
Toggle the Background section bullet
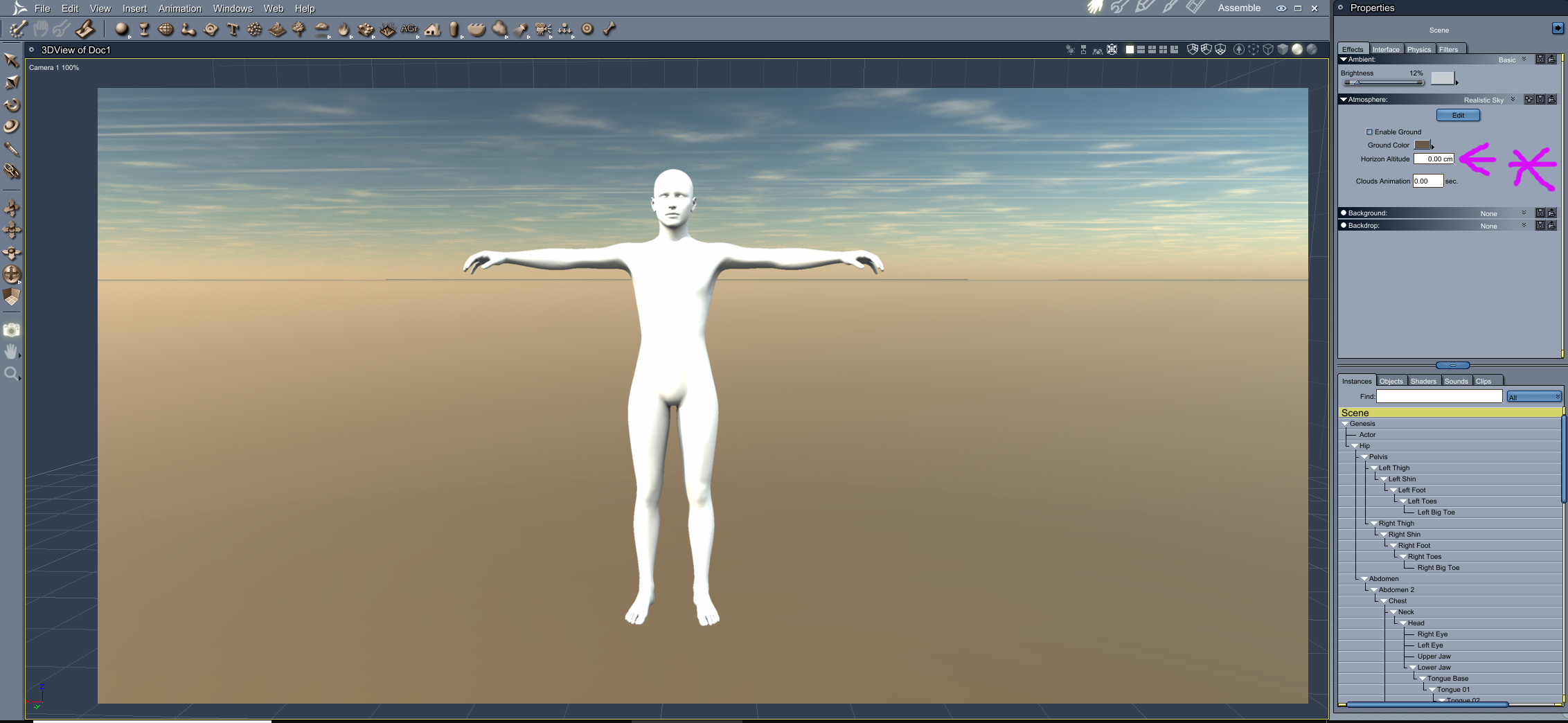1344,213
